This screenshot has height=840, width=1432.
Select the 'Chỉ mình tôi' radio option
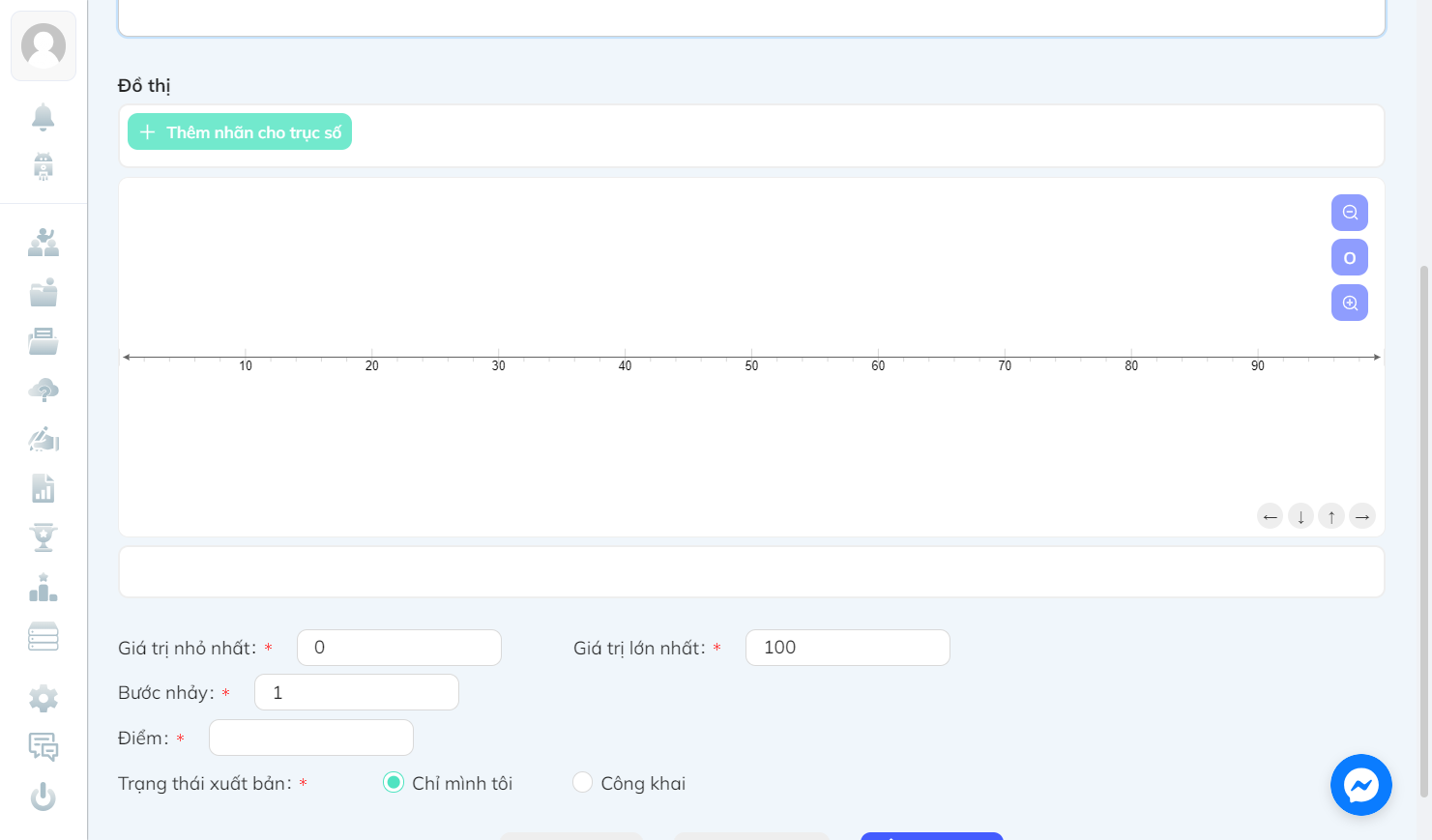tap(394, 782)
